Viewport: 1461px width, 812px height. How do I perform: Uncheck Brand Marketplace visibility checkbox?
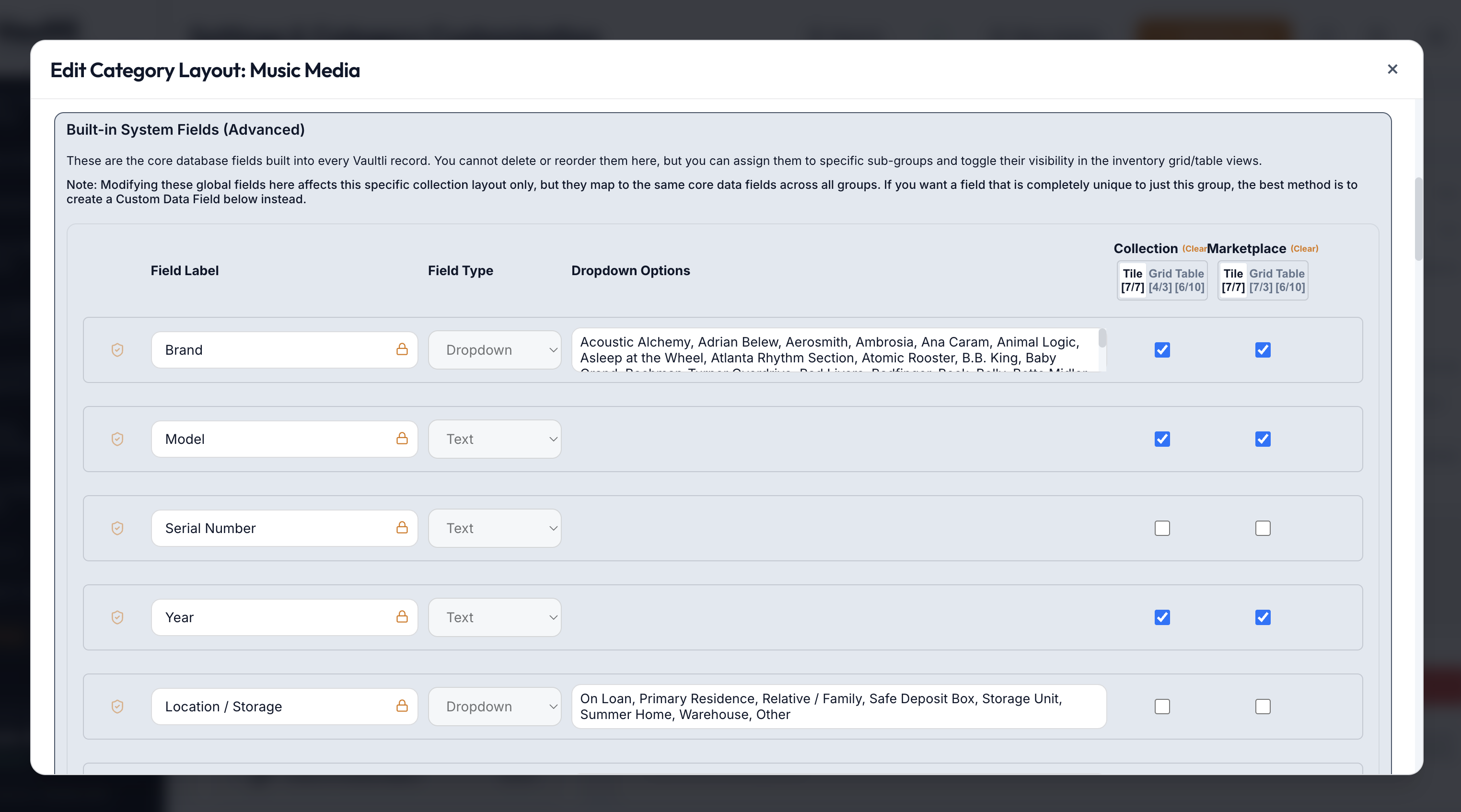pos(1263,350)
